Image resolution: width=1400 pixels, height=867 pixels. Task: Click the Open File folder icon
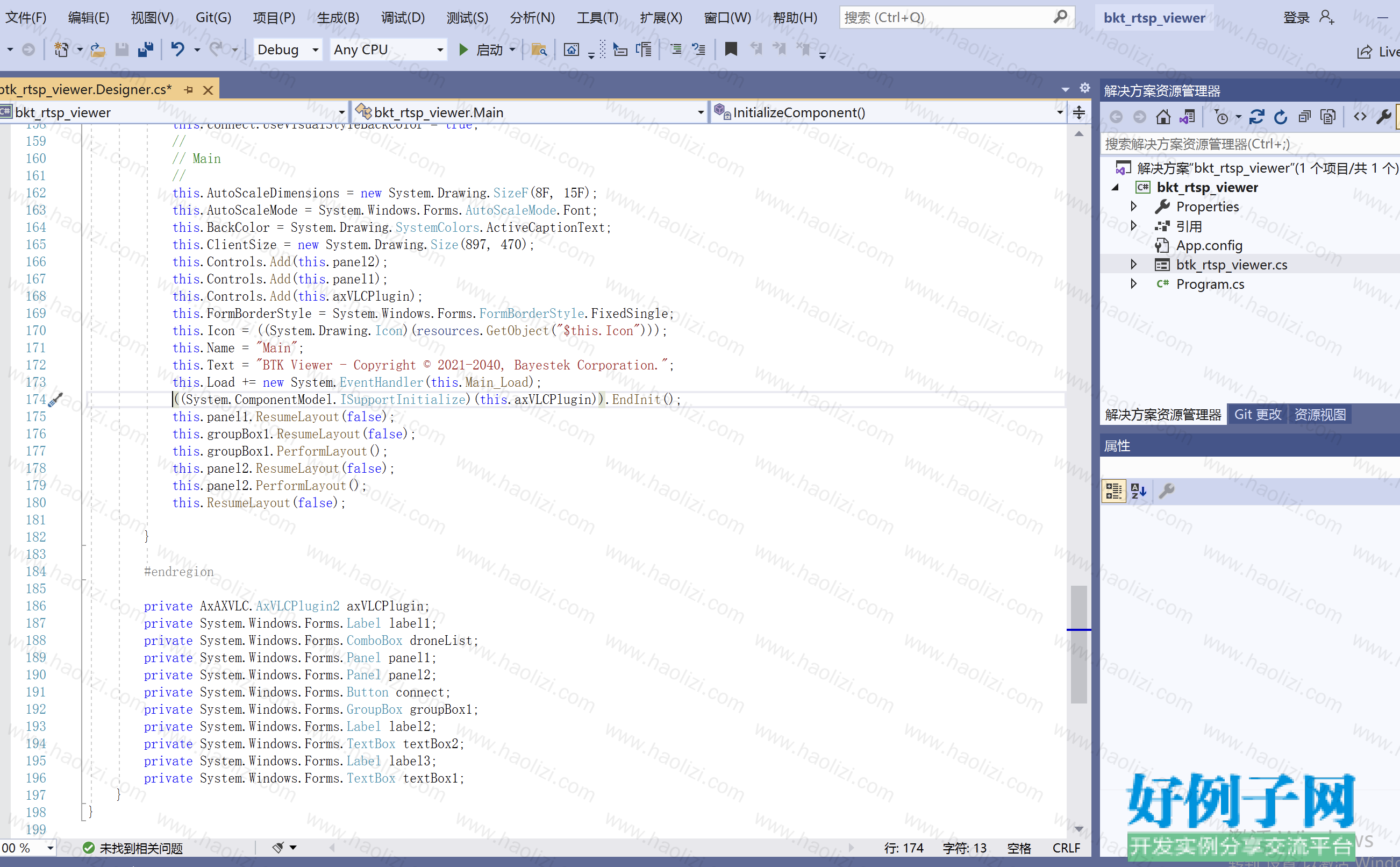[98, 50]
